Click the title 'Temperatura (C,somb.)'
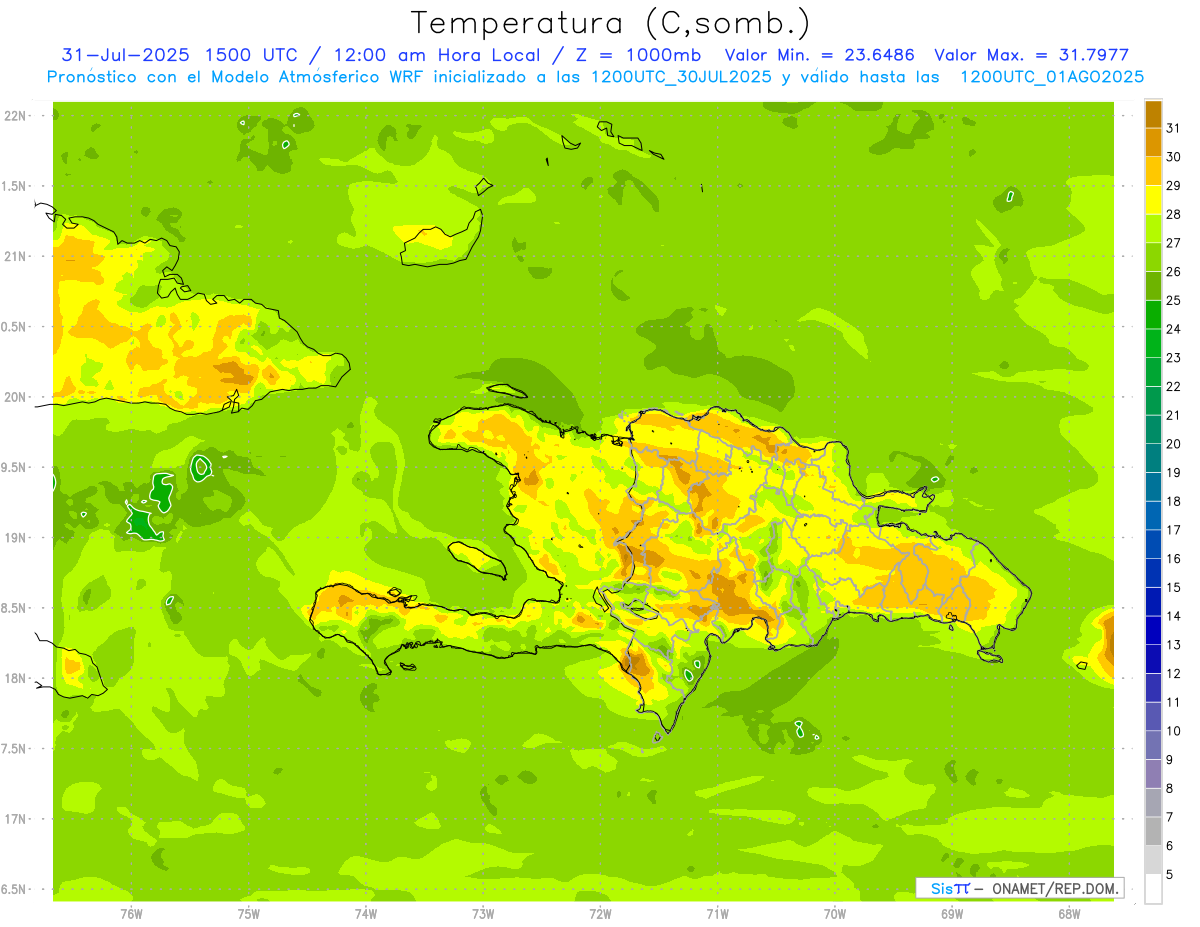1200x927 pixels. tap(610, 23)
